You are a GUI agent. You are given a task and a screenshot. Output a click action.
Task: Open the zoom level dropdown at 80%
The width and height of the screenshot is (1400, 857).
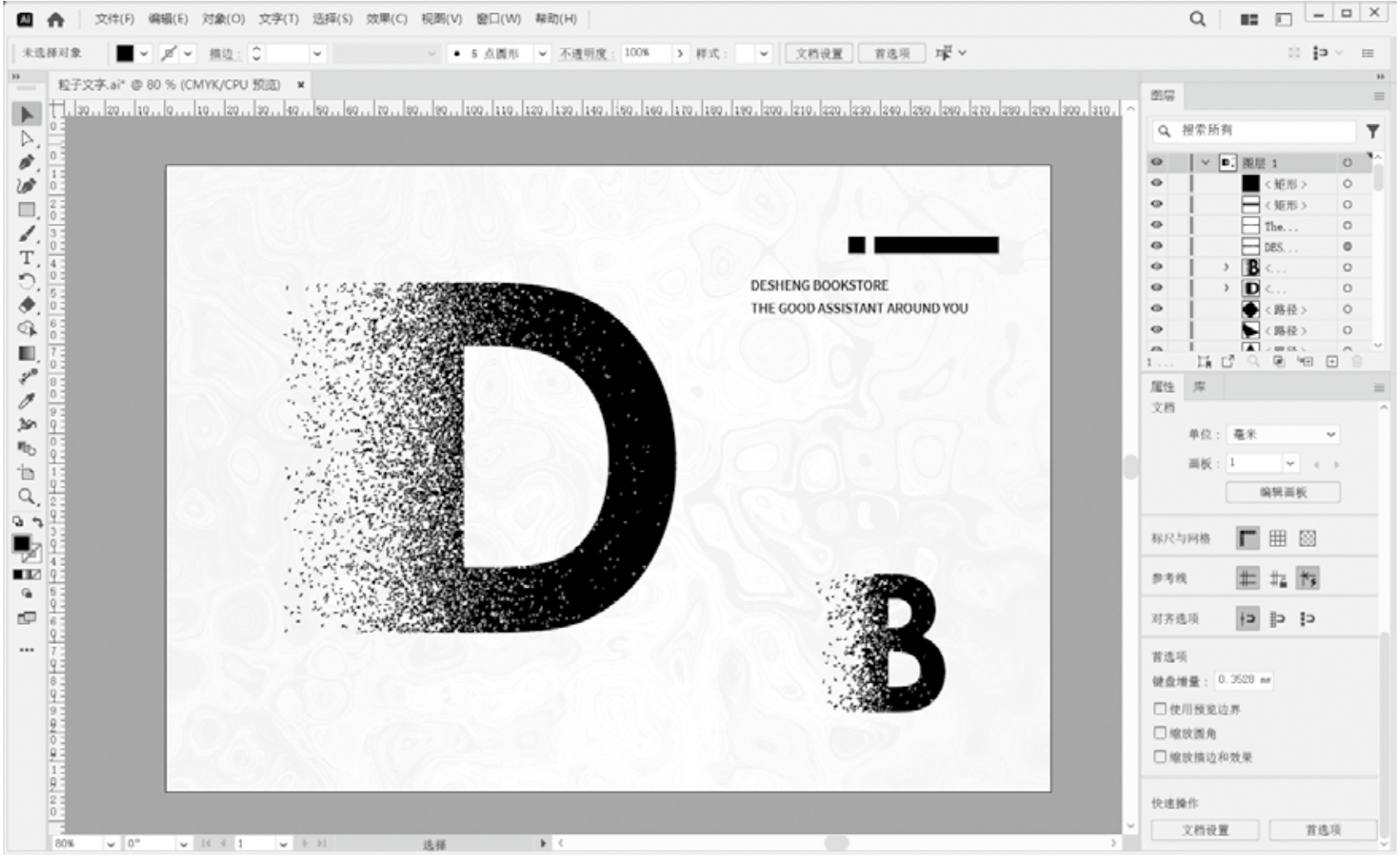(110, 844)
